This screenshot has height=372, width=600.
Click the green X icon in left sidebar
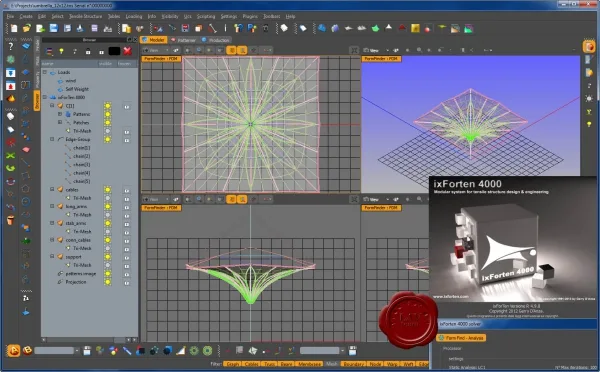[11, 155]
